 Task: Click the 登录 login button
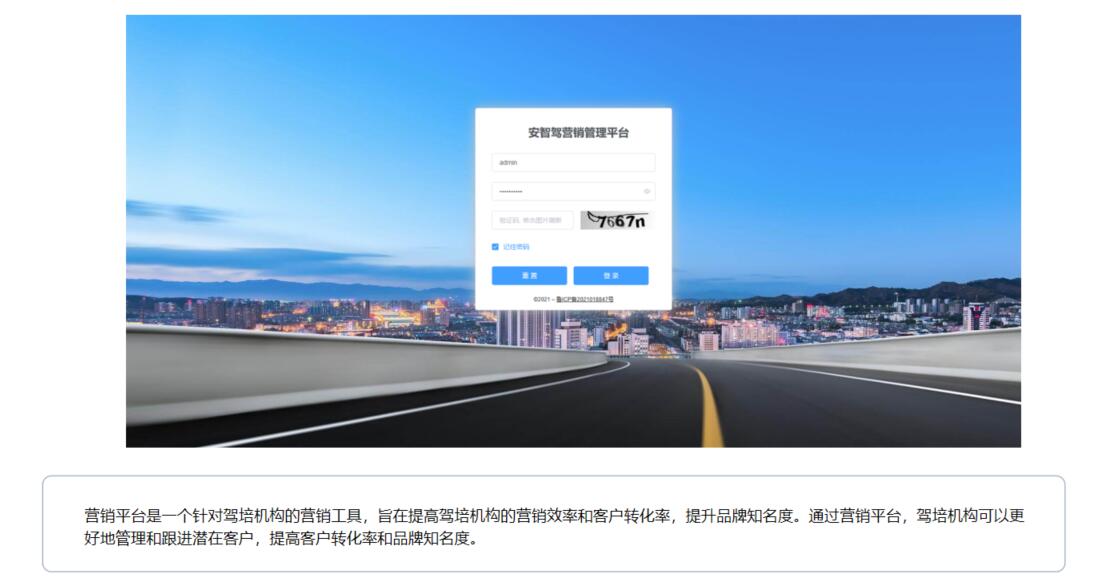(x=611, y=275)
